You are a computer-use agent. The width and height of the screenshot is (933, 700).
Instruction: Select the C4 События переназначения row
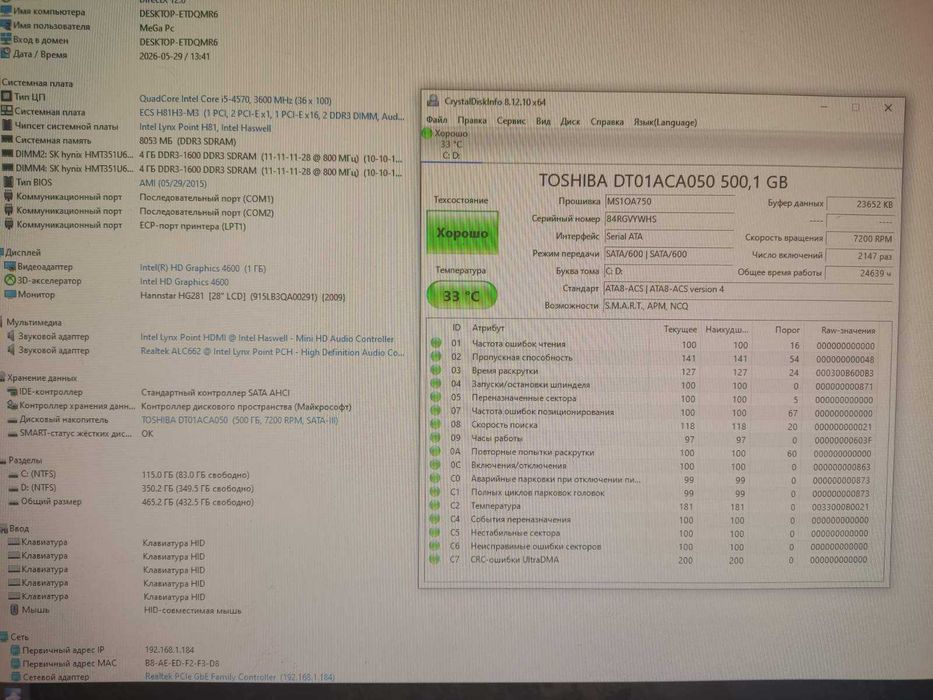[653, 520]
